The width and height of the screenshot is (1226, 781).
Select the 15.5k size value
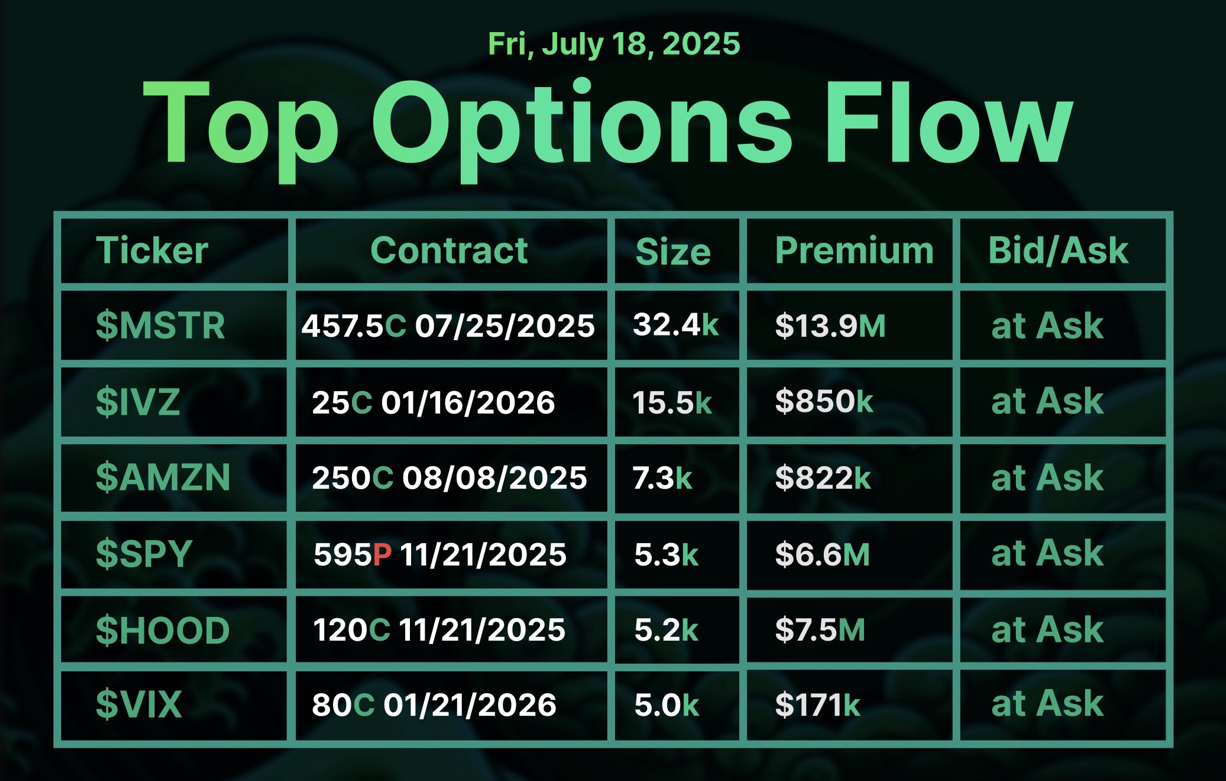(672, 402)
